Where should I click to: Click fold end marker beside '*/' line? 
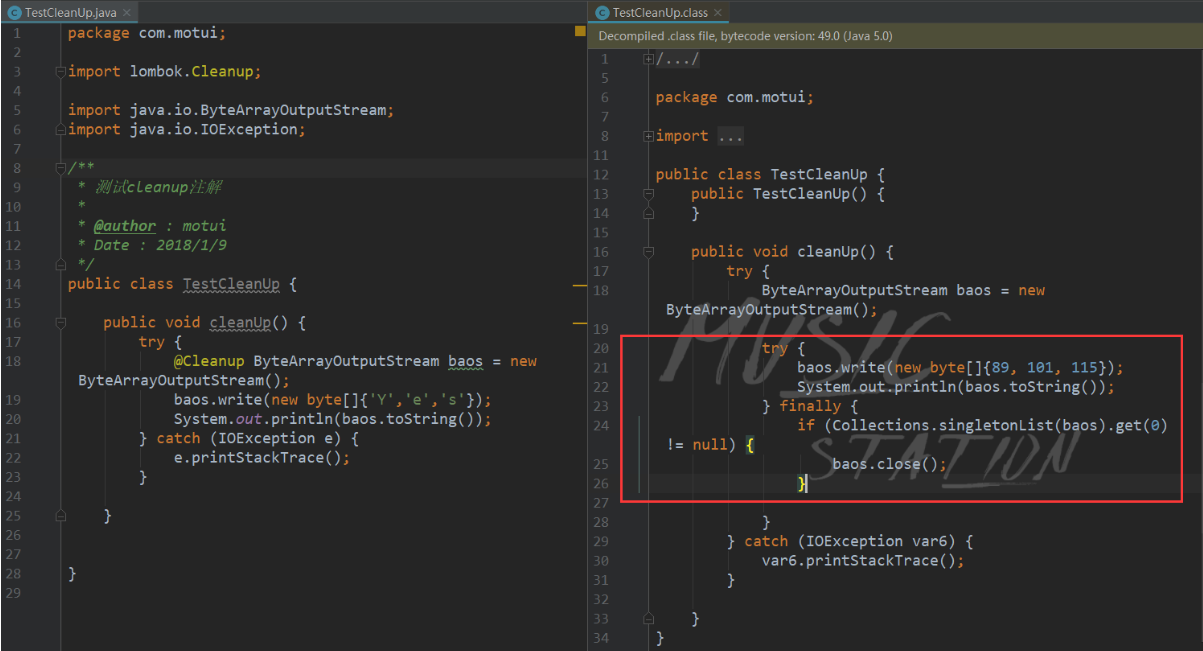coord(61,265)
